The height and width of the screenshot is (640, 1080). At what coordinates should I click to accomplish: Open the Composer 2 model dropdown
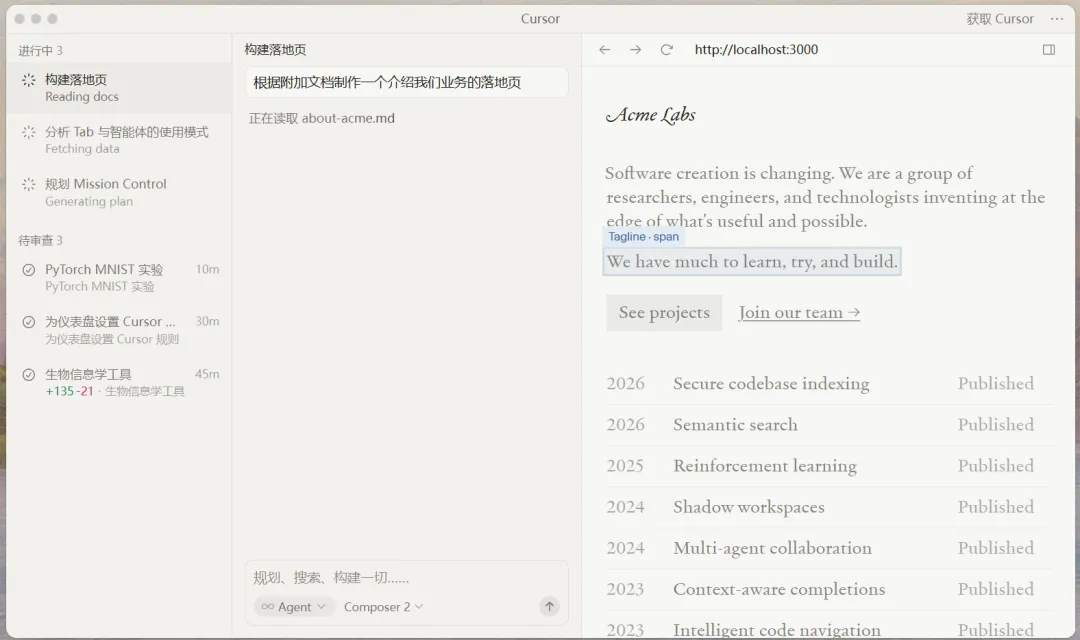pyautogui.click(x=383, y=606)
